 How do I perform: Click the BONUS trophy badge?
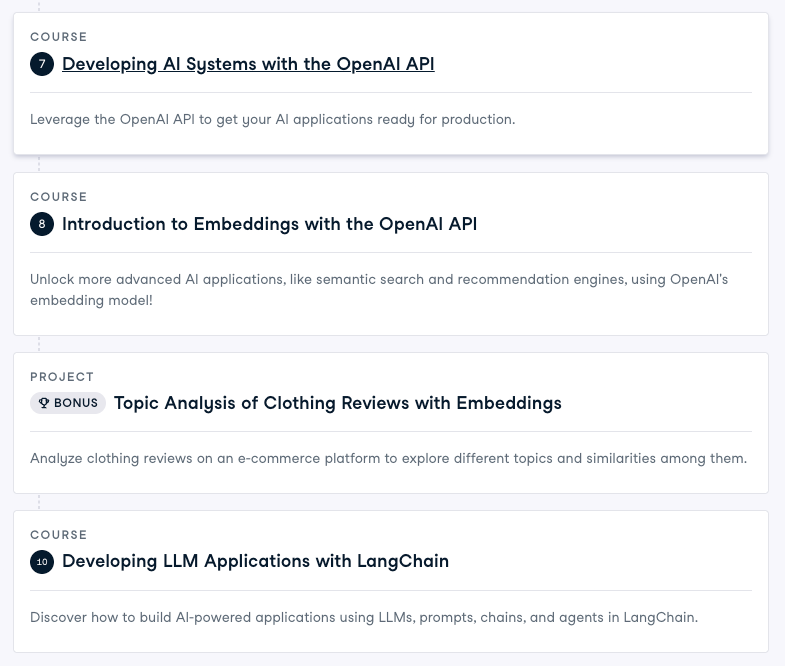pos(68,403)
